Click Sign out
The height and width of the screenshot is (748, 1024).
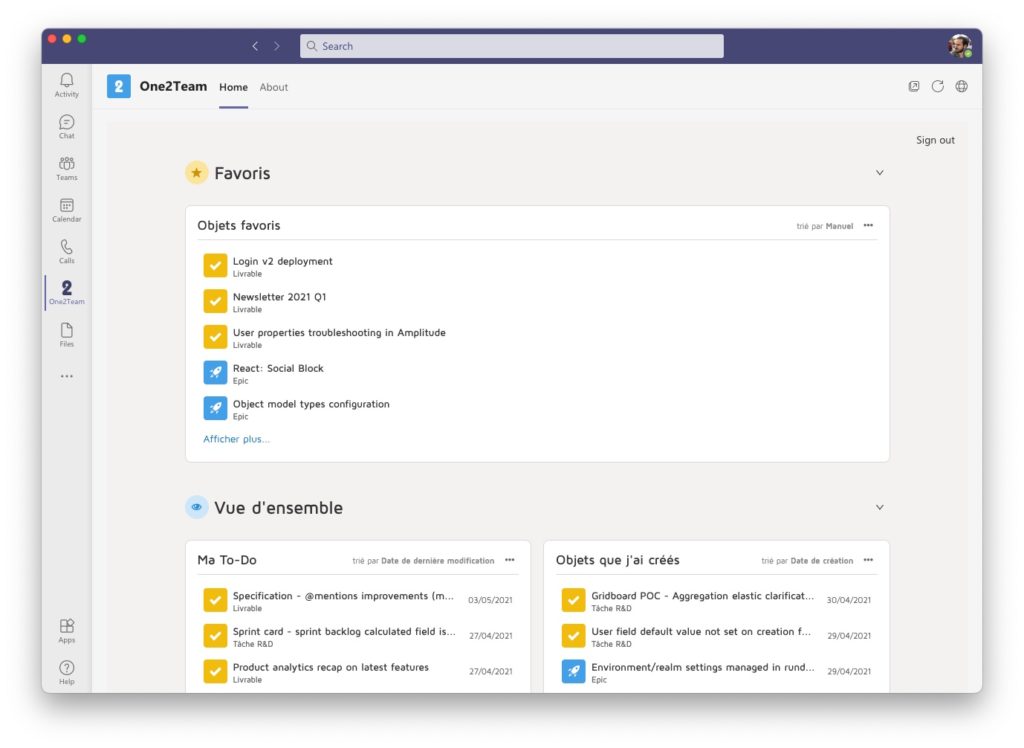[x=935, y=140]
